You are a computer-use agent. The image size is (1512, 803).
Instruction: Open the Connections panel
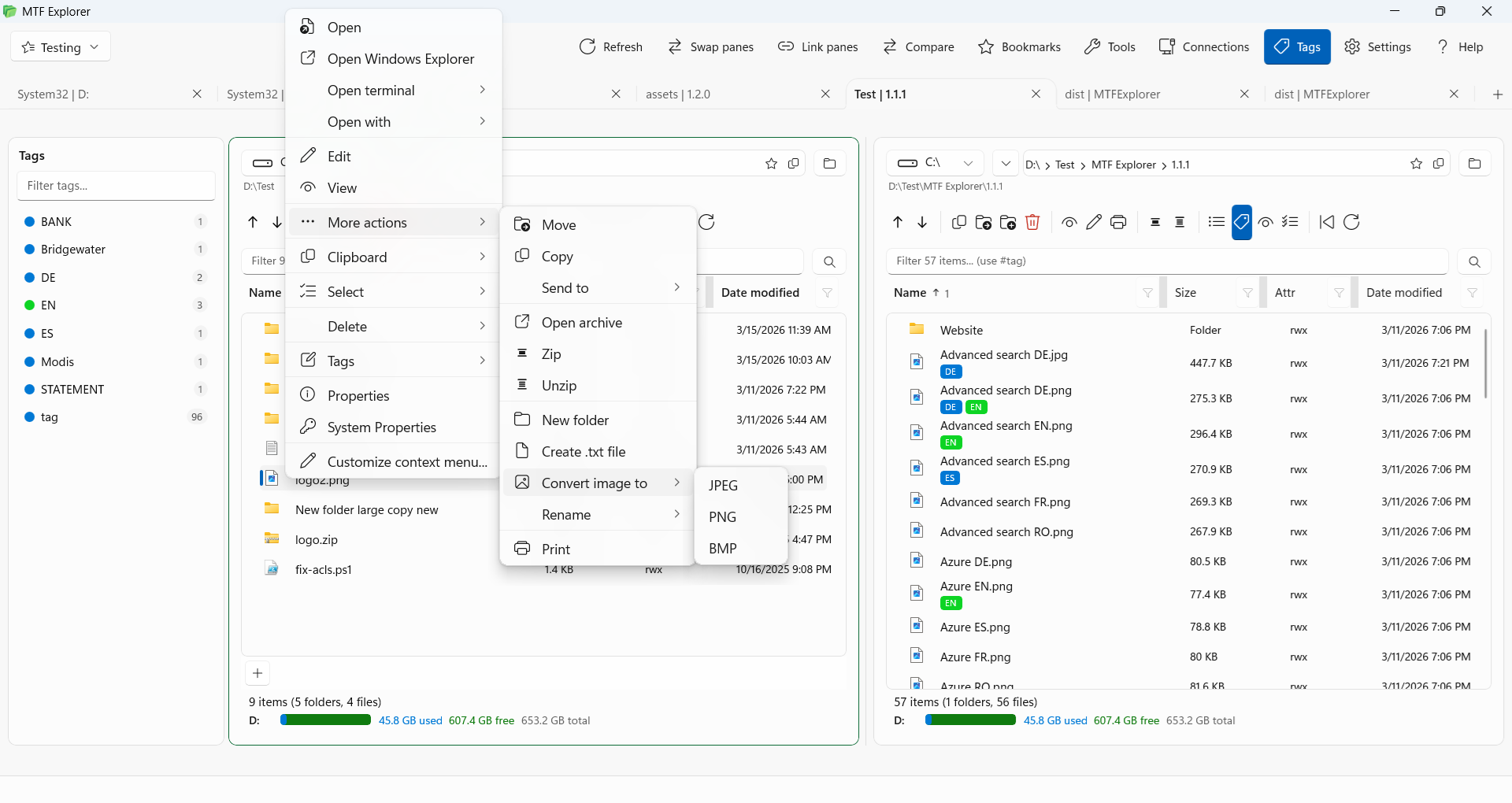click(x=1203, y=46)
